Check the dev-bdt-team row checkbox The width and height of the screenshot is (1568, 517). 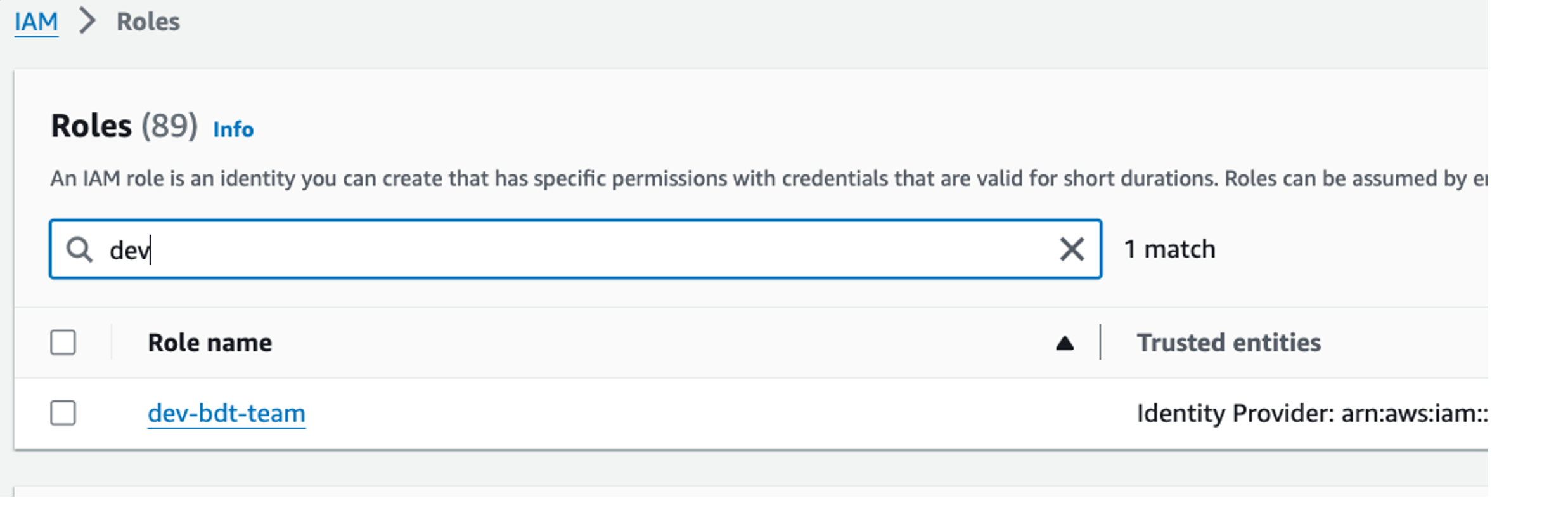pos(63,414)
